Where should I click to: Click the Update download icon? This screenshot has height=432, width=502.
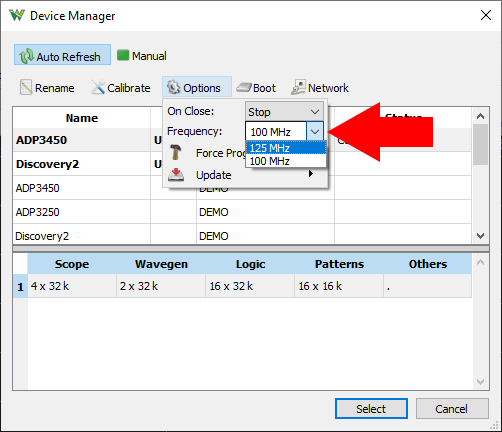[176, 174]
